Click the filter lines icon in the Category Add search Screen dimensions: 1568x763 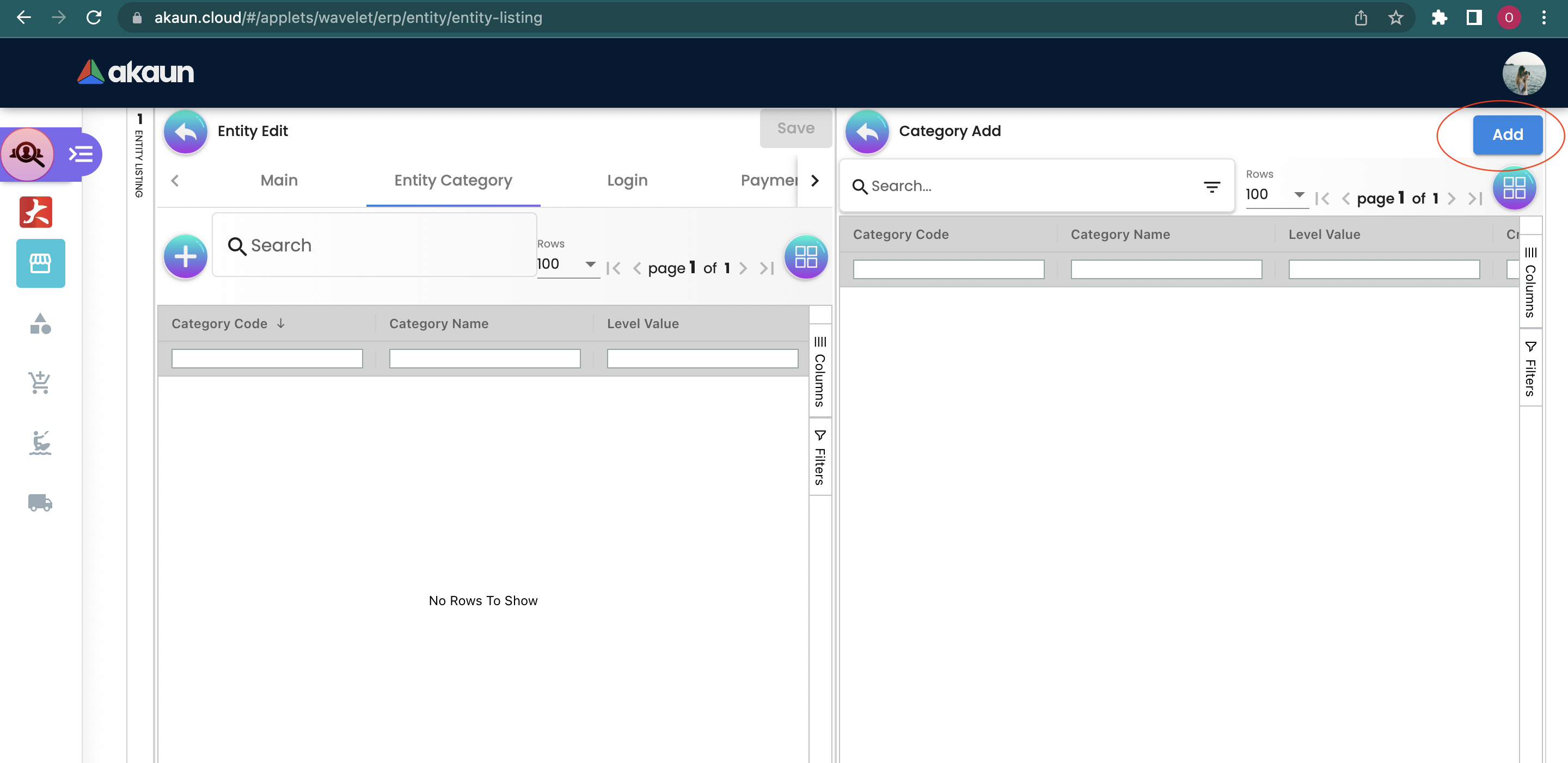click(1211, 187)
